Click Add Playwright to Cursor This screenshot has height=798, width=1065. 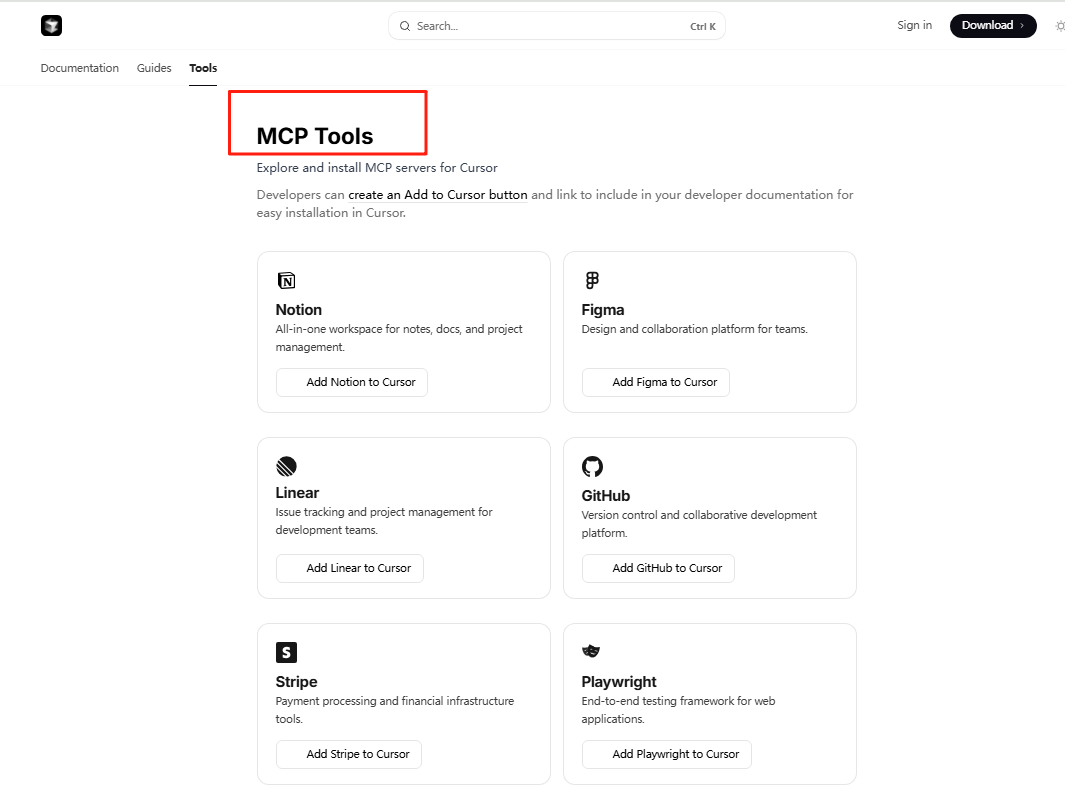click(667, 755)
